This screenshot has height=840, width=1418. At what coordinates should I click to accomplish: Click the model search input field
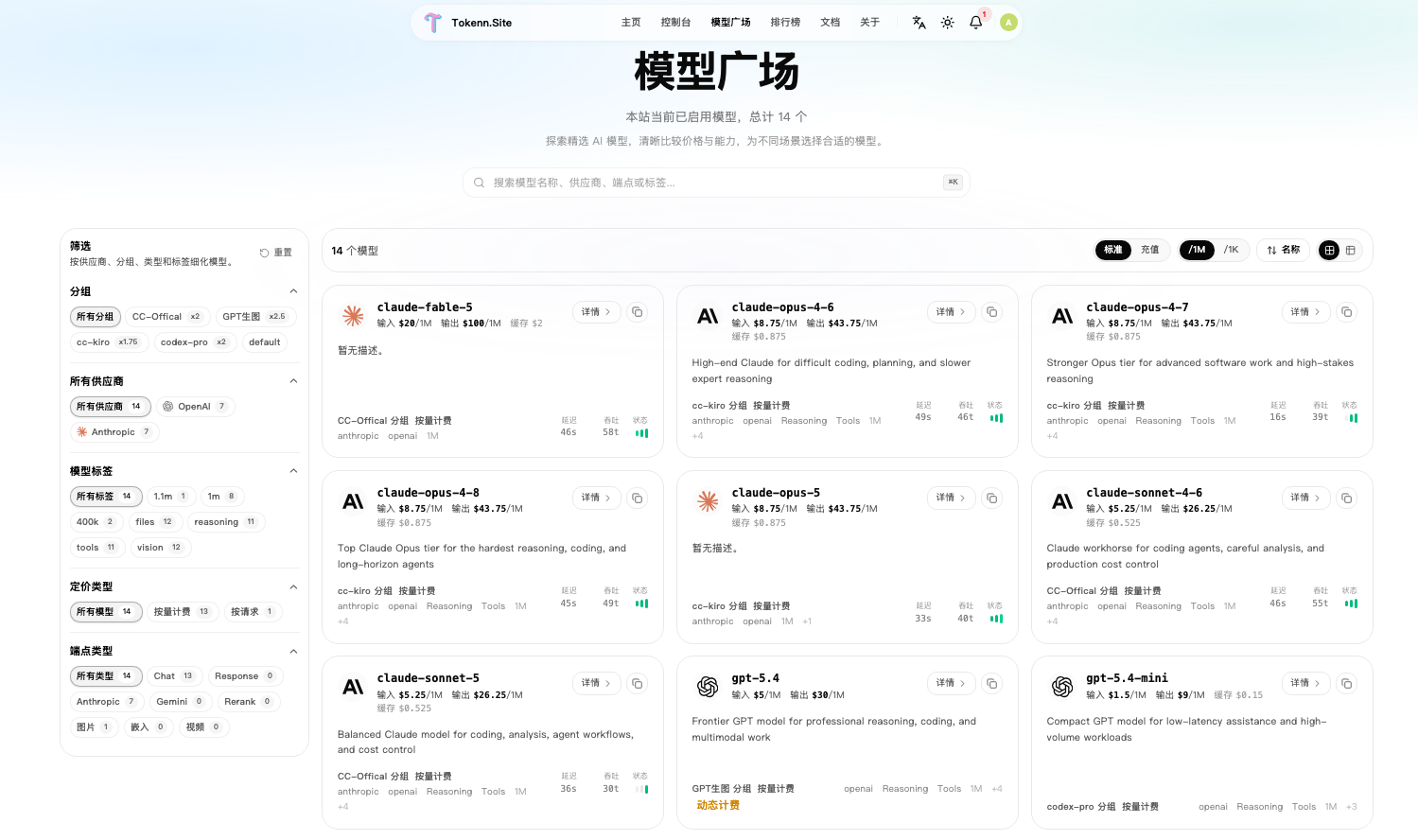click(716, 183)
